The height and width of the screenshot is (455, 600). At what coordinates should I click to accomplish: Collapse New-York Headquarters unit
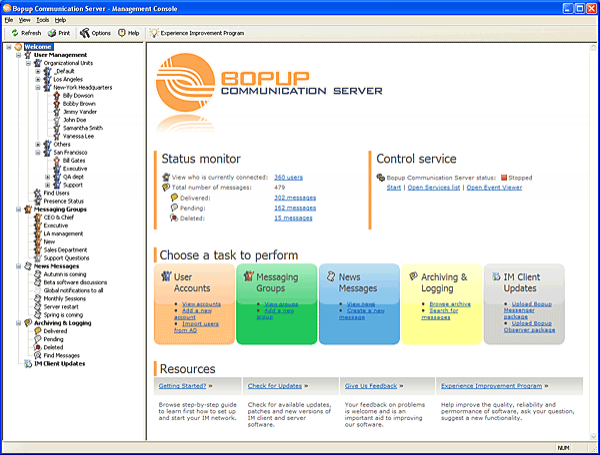click(38, 88)
